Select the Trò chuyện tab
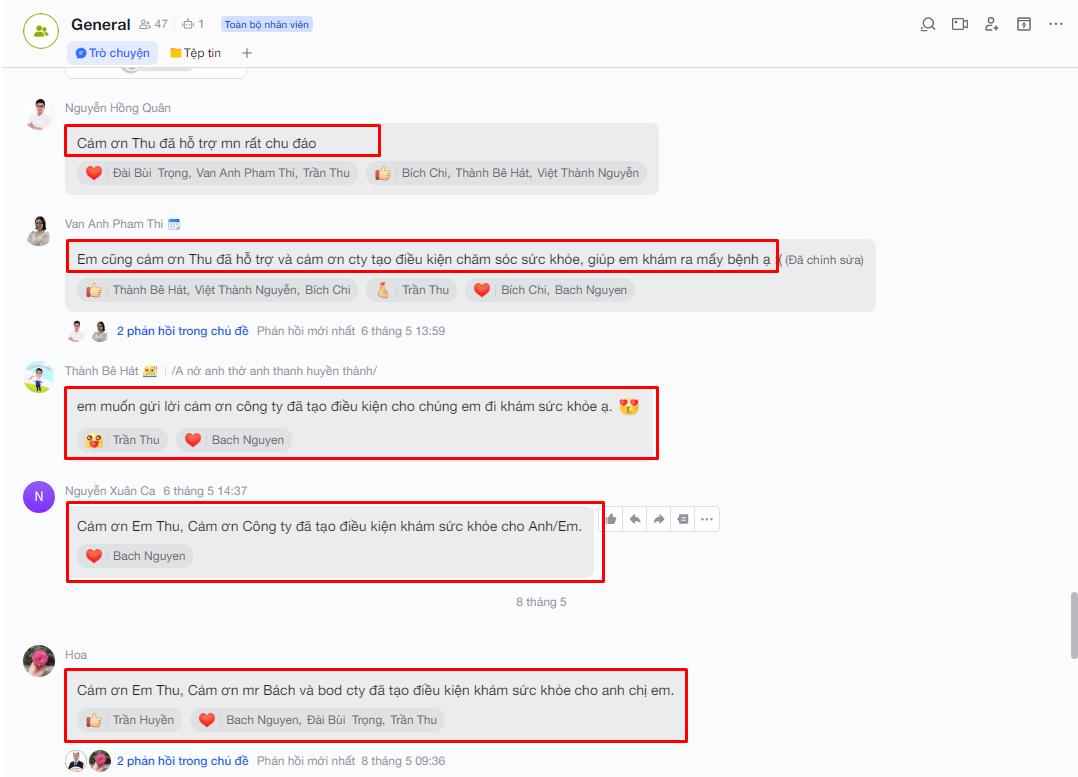Viewport: 1078px width, 777px height. (x=112, y=53)
